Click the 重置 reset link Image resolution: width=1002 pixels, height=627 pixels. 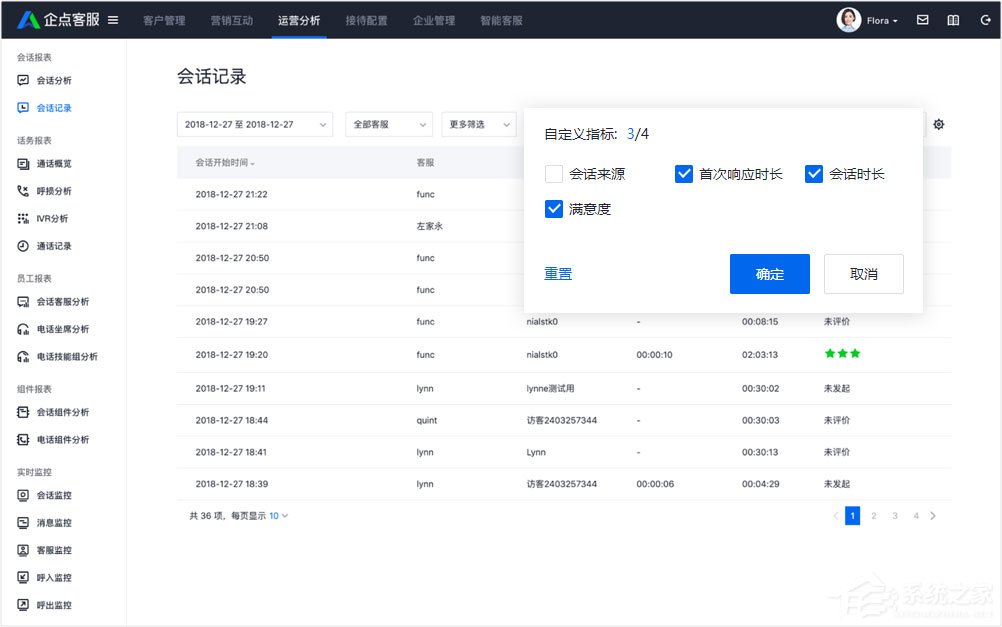(x=558, y=273)
